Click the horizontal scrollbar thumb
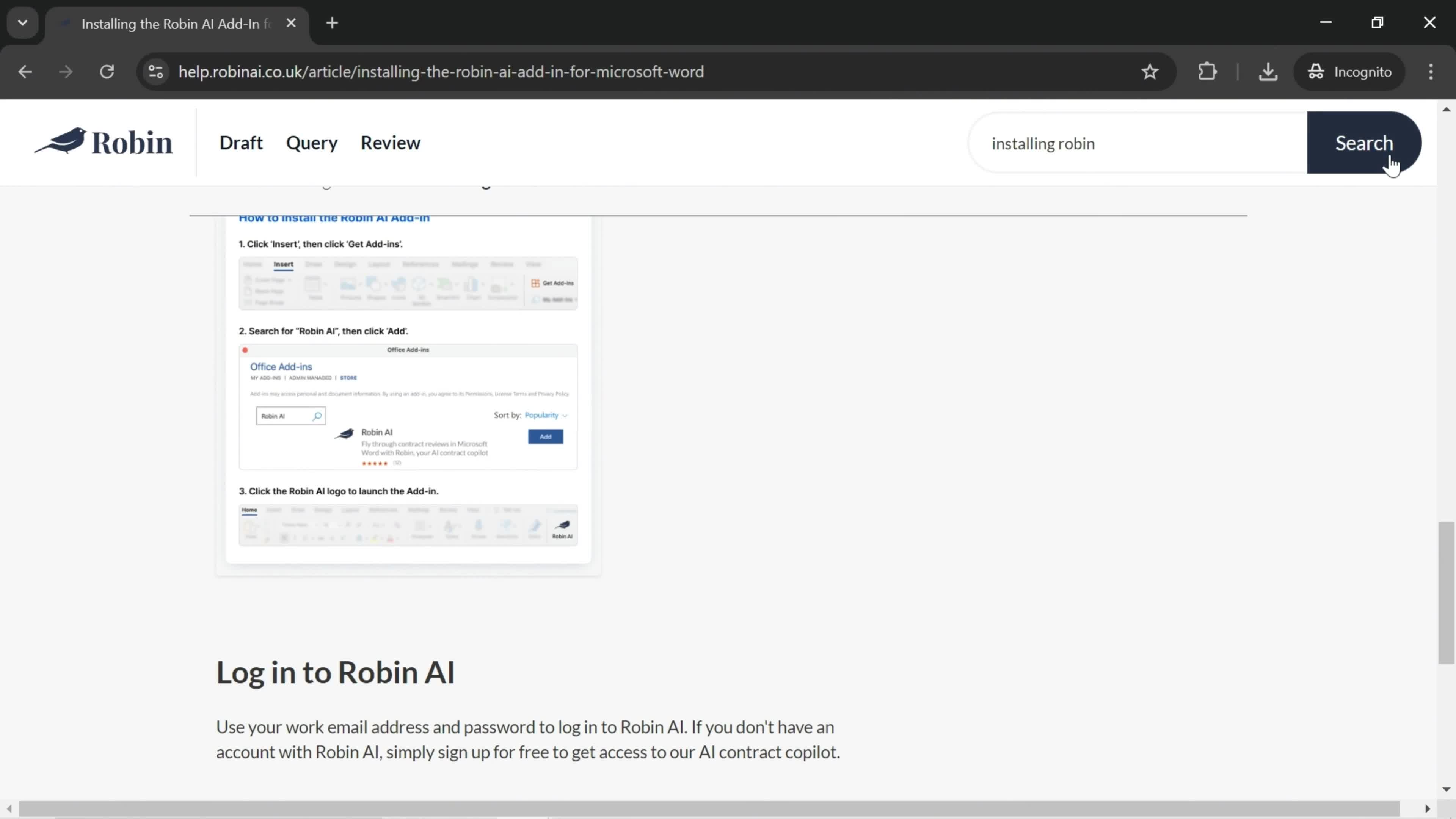 pyautogui.click(x=709, y=808)
